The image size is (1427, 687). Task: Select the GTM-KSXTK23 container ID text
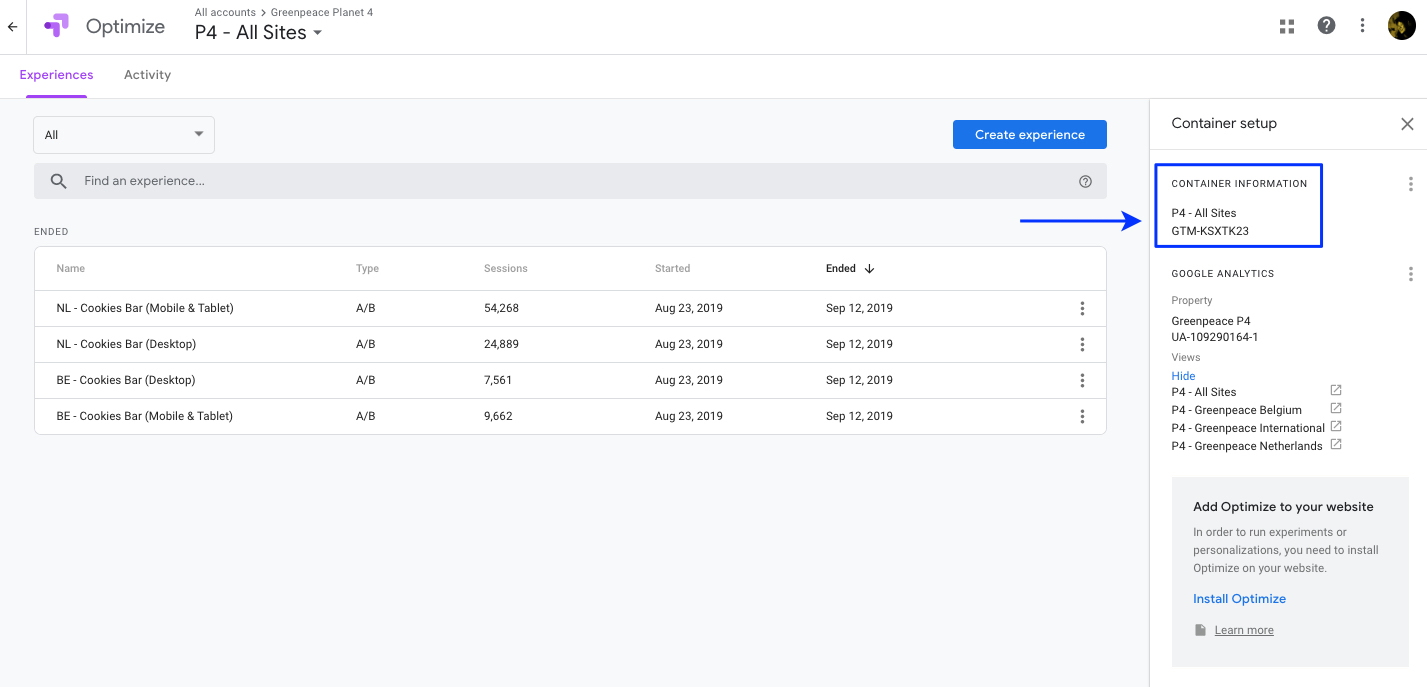[x=1210, y=231]
